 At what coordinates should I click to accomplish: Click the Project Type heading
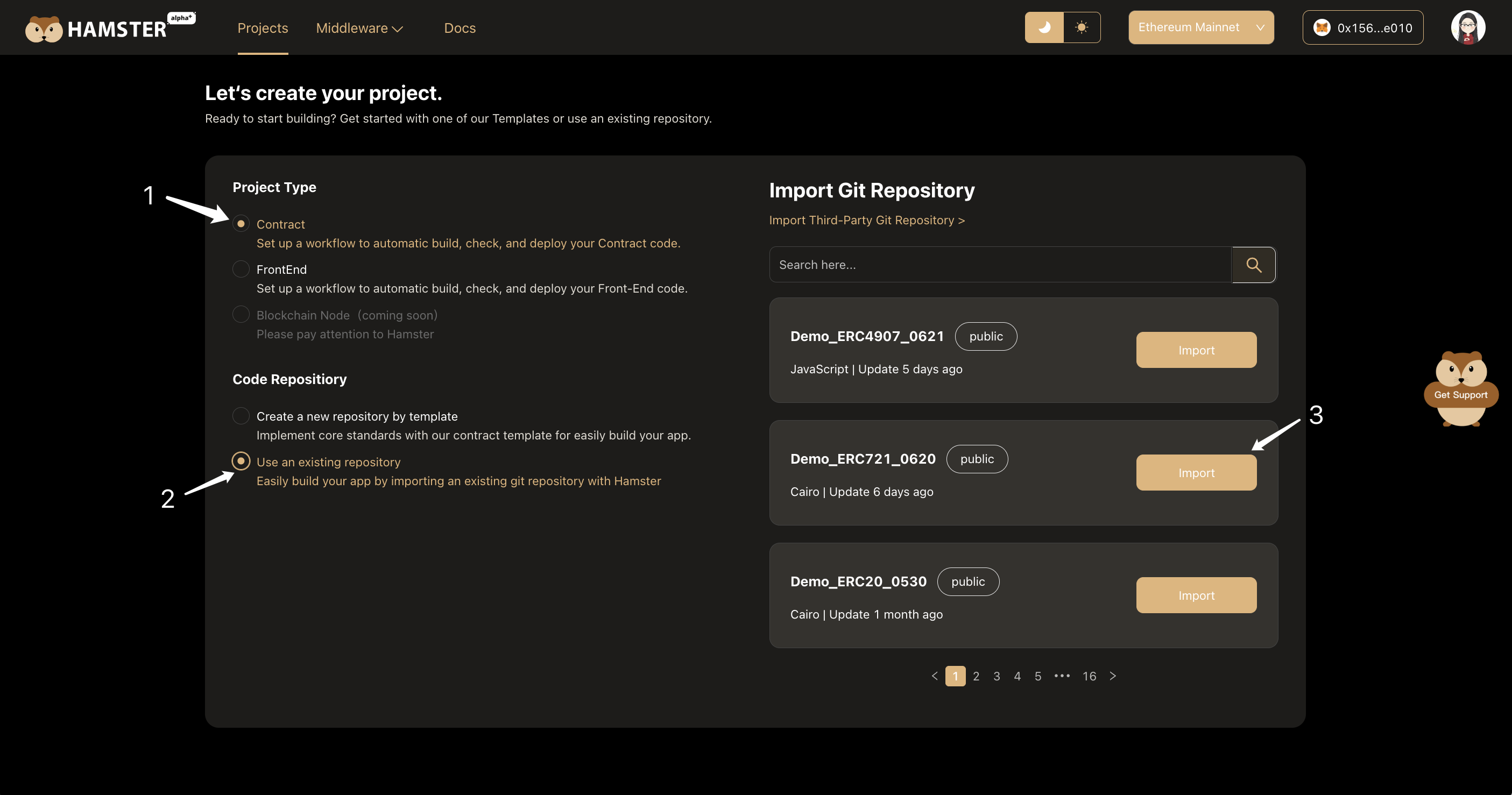274,187
